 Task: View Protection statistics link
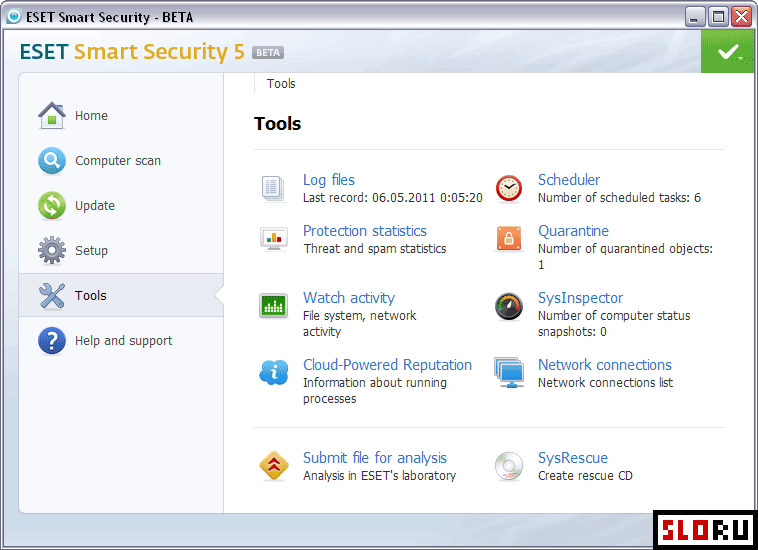point(365,231)
